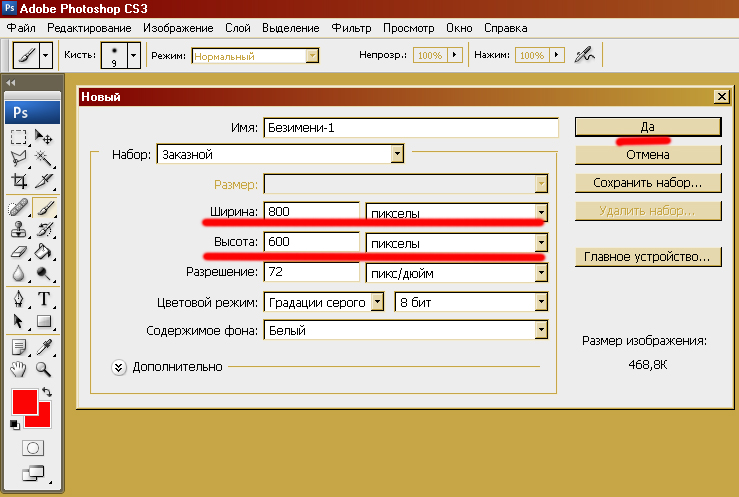
Task: Select the Paint Bucket tool
Action: 44,252
